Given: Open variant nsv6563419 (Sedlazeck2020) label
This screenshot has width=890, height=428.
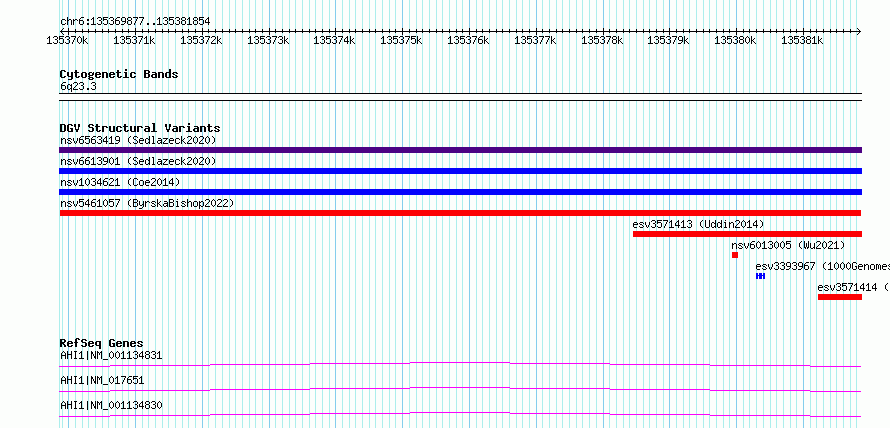Looking at the screenshot, I should click(x=138, y=140).
